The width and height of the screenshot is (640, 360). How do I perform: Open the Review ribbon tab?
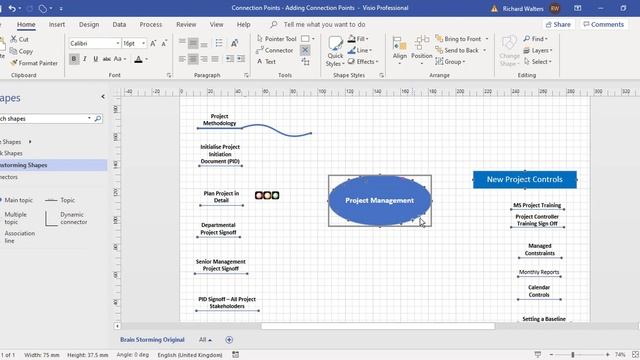(x=186, y=24)
